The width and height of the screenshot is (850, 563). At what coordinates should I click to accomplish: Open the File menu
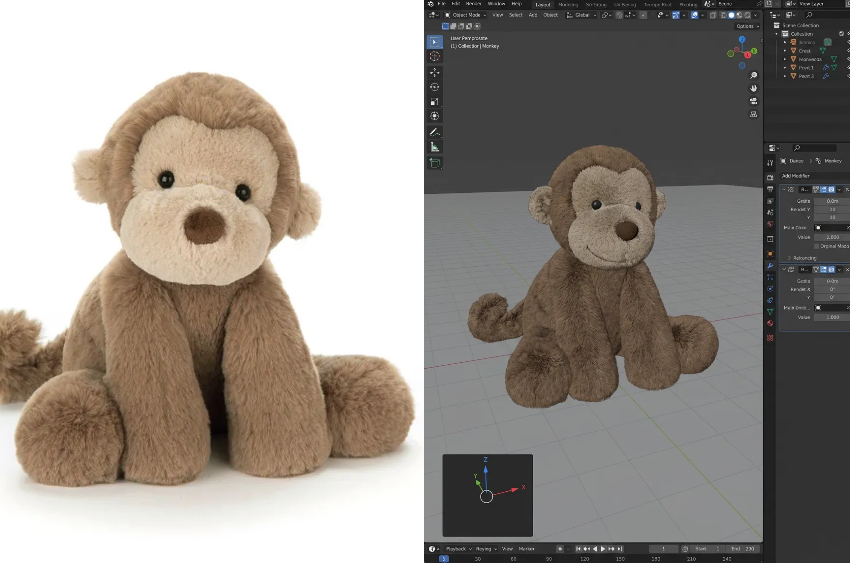(441, 4)
